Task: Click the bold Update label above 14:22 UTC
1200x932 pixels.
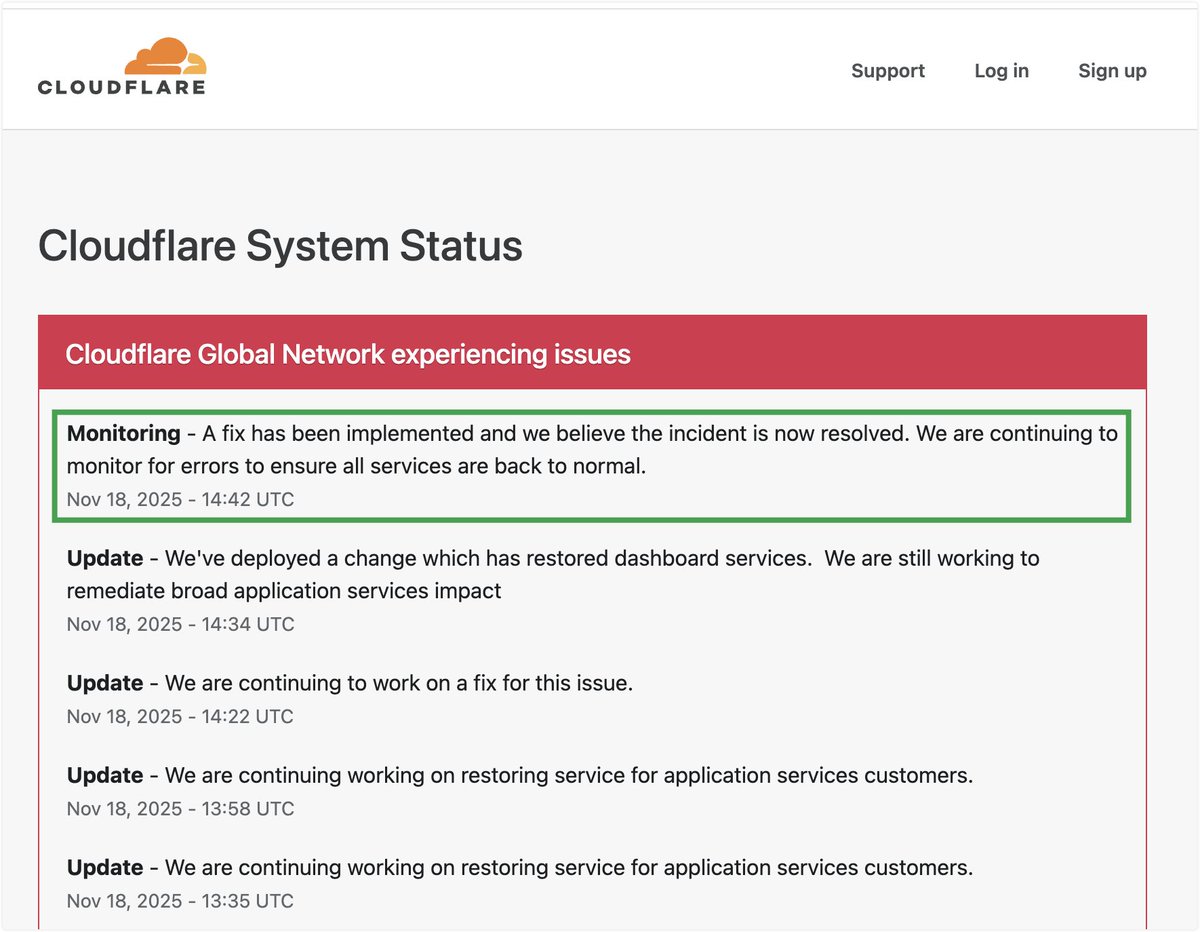Action: click(x=105, y=683)
